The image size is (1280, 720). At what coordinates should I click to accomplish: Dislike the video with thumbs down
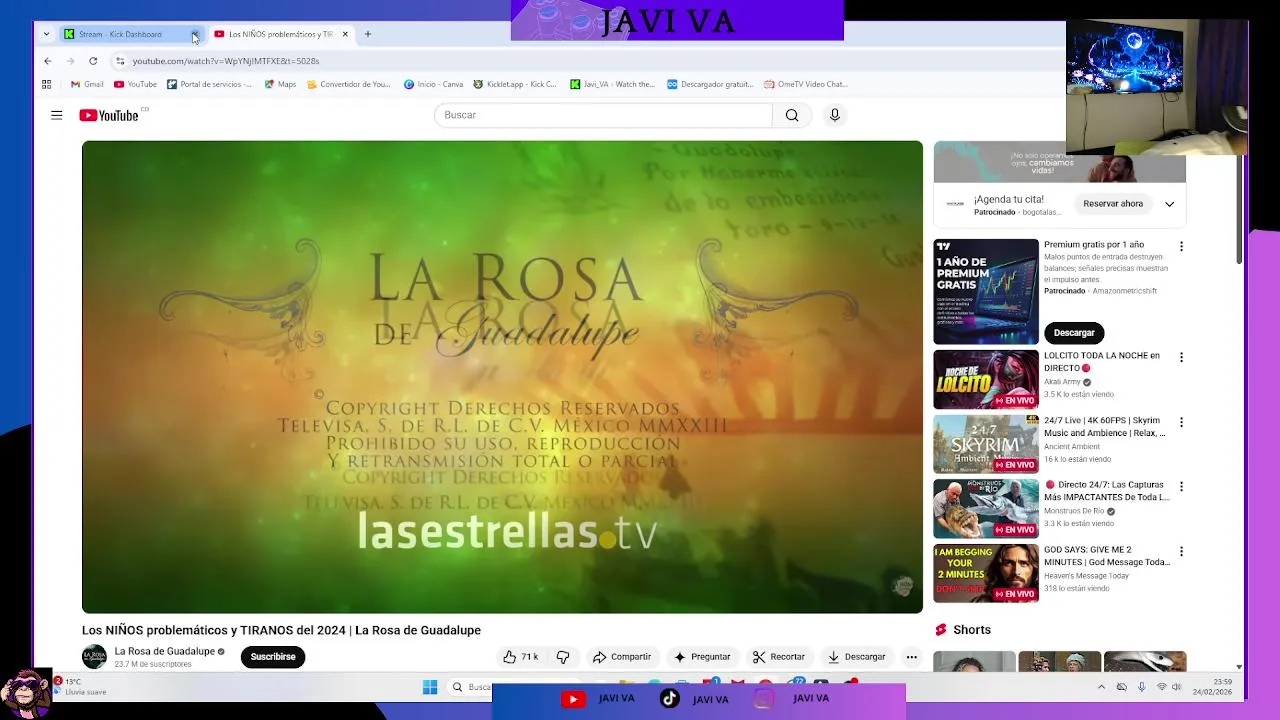(563, 657)
